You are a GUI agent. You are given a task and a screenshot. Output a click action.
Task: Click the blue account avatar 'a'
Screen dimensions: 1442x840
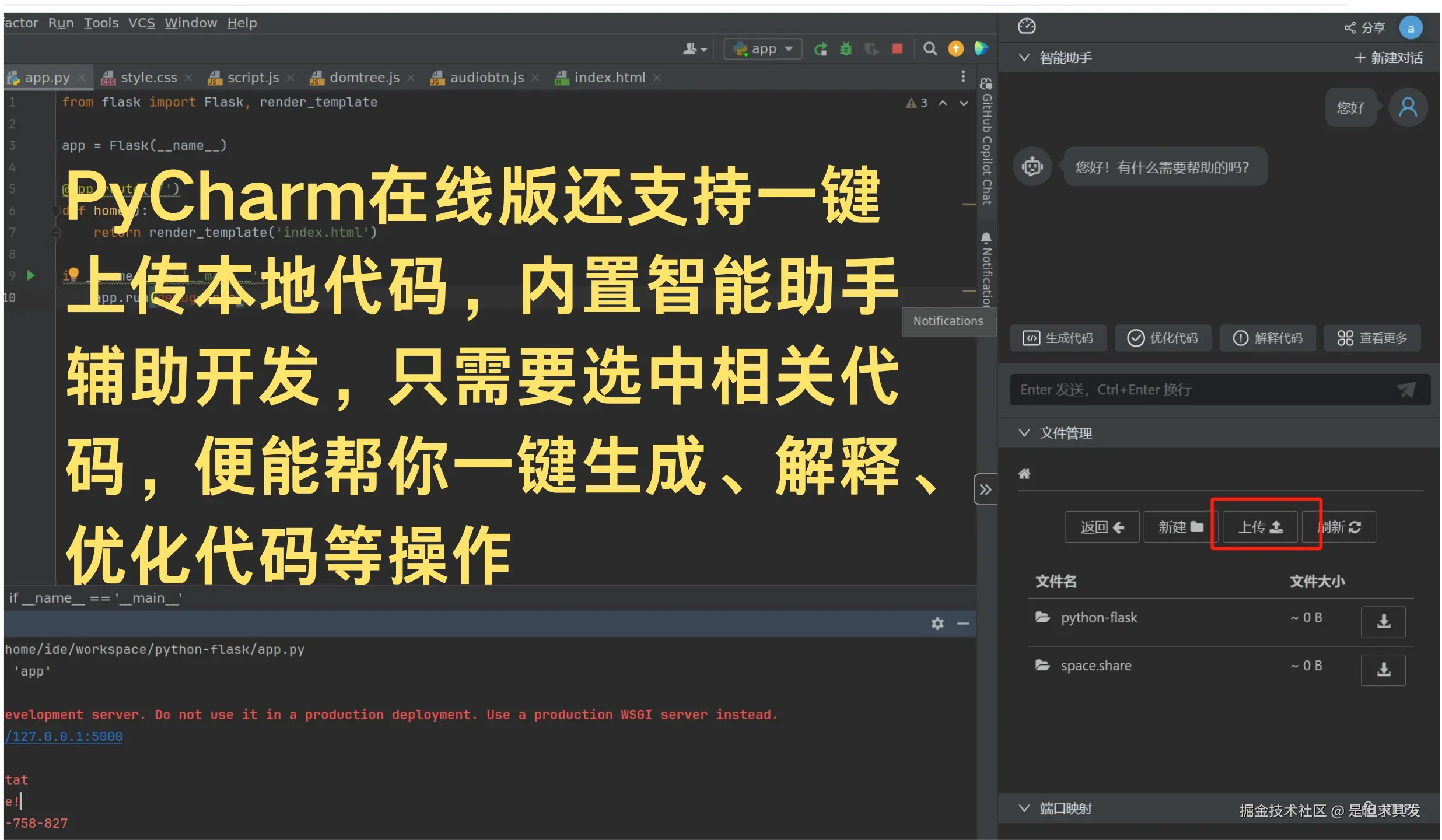tap(1410, 28)
